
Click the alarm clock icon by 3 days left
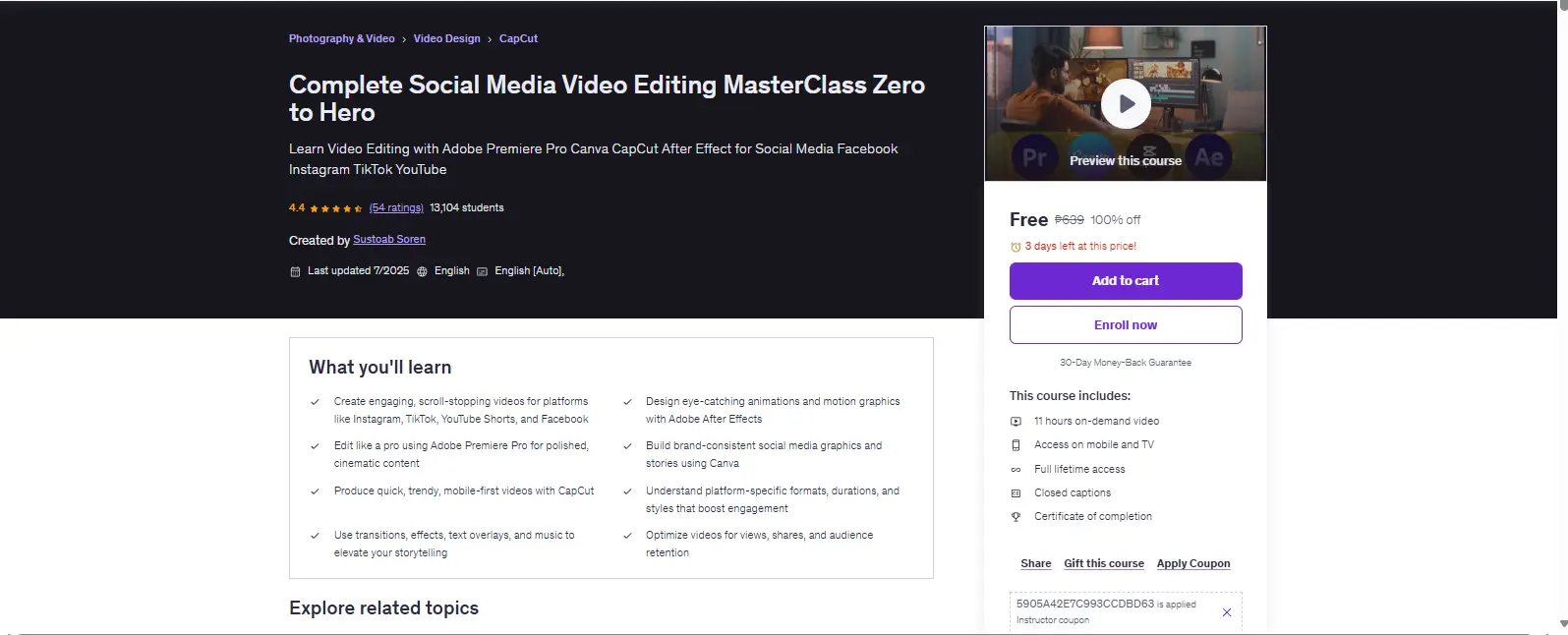(1016, 248)
